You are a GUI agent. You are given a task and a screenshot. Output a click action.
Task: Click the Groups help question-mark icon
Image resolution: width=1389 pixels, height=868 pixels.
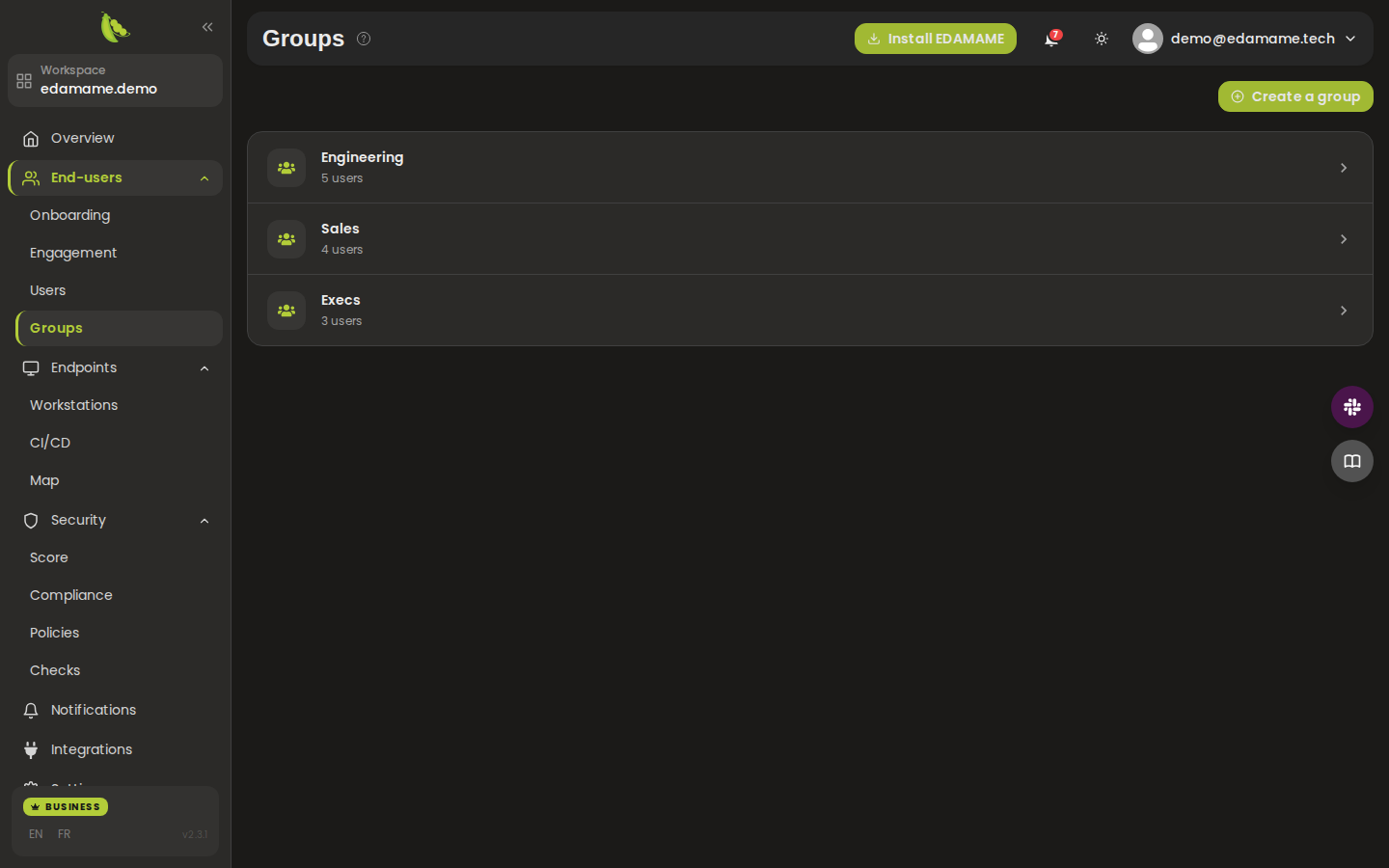[364, 39]
